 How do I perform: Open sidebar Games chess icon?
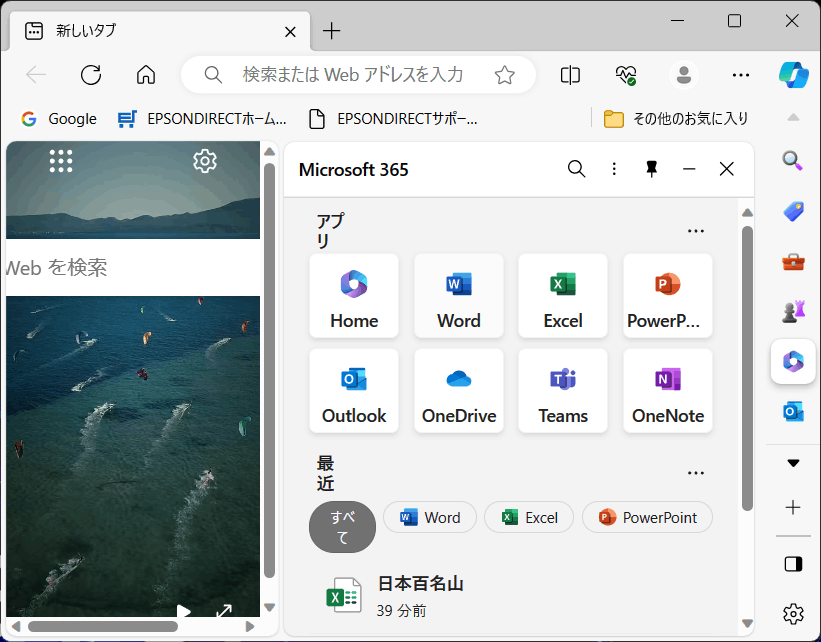click(x=793, y=312)
